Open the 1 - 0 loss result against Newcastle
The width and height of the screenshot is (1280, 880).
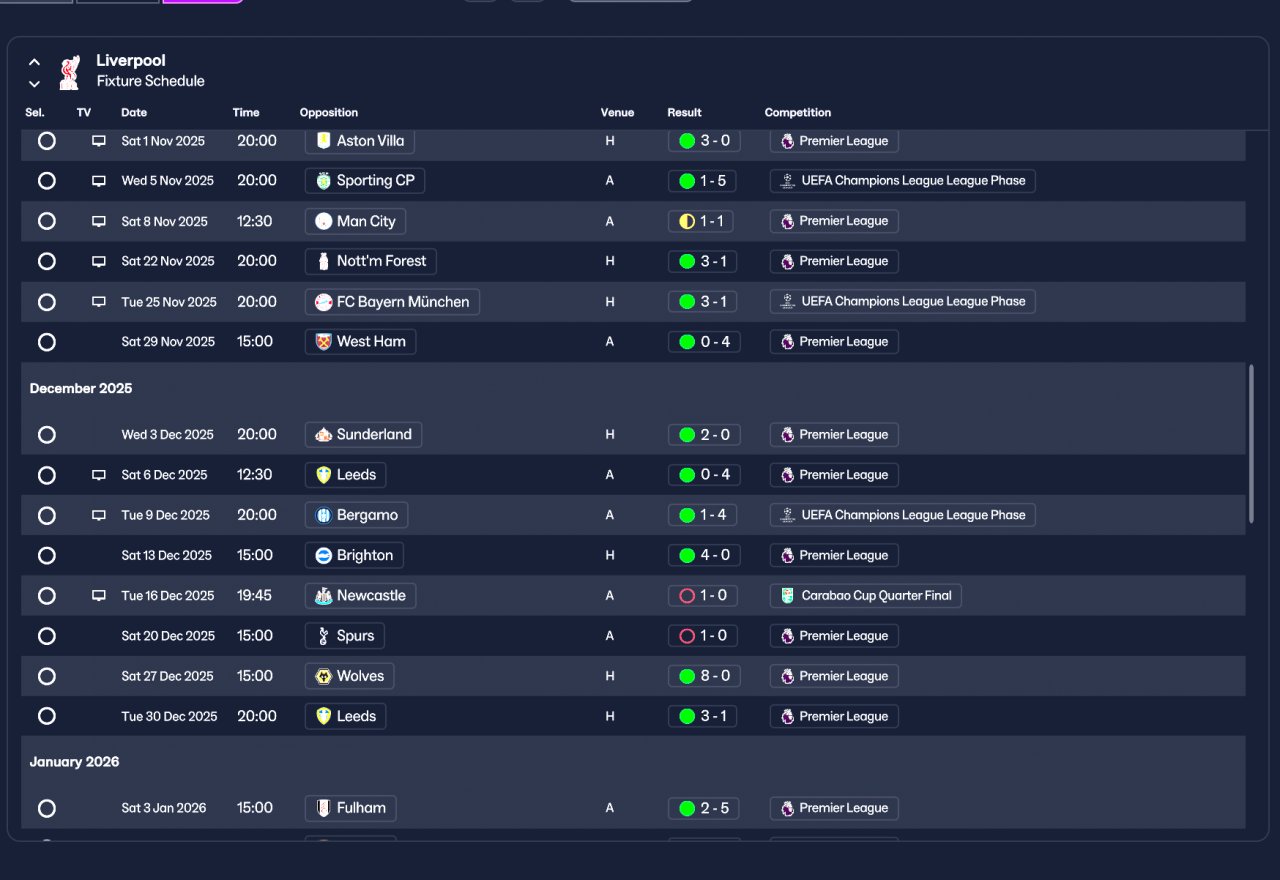[704, 595]
